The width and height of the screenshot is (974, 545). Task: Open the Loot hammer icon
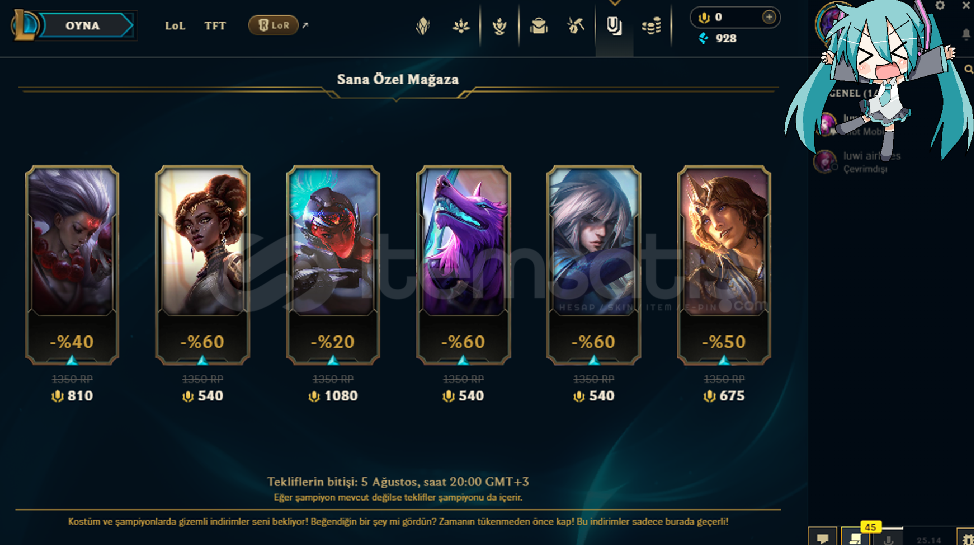pos(575,25)
